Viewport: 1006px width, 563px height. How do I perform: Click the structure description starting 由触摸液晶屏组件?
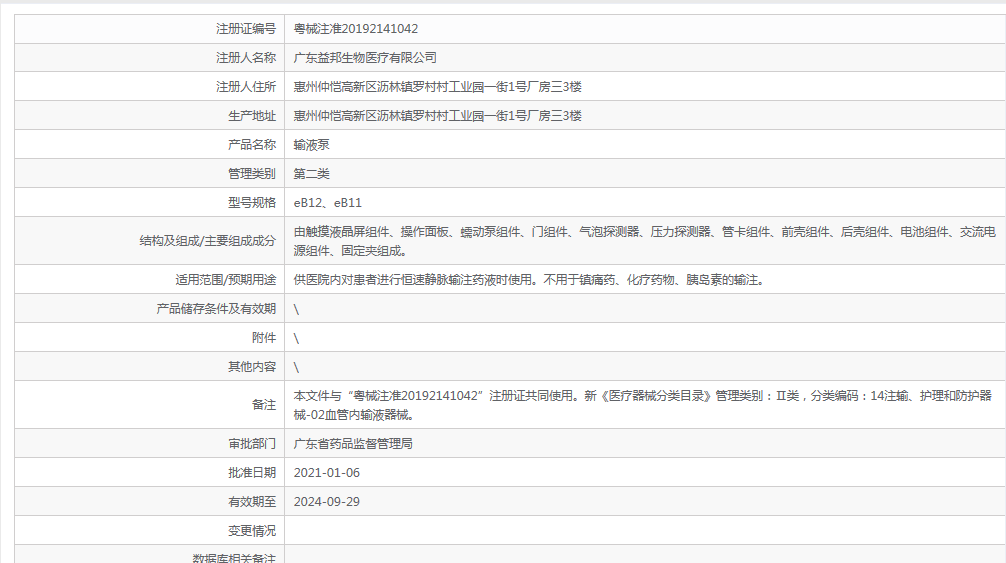644,241
